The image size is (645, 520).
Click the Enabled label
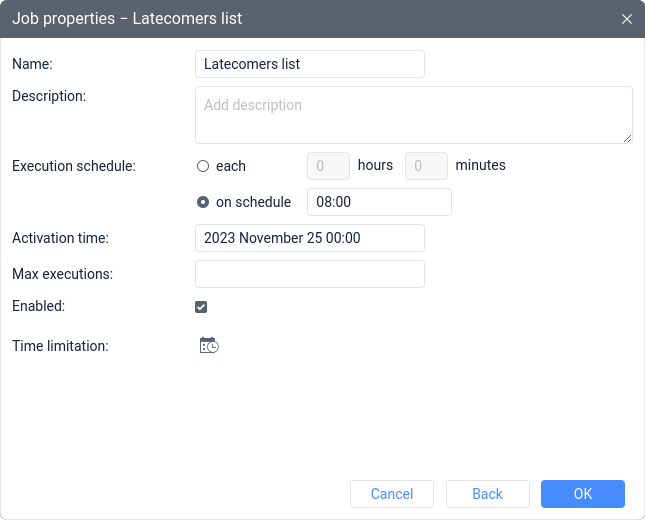[39, 306]
